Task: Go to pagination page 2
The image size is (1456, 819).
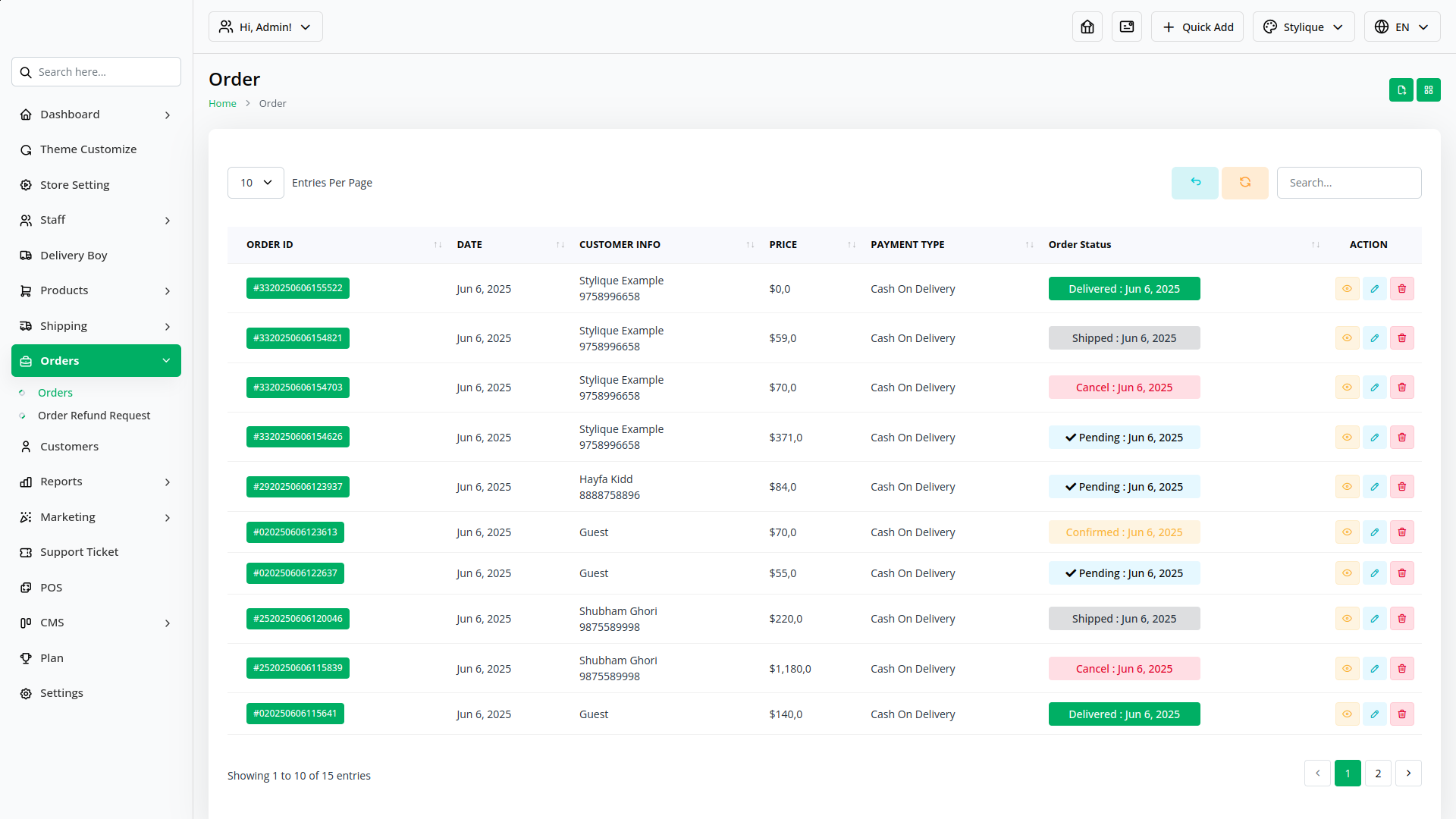Action: pyautogui.click(x=1378, y=773)
